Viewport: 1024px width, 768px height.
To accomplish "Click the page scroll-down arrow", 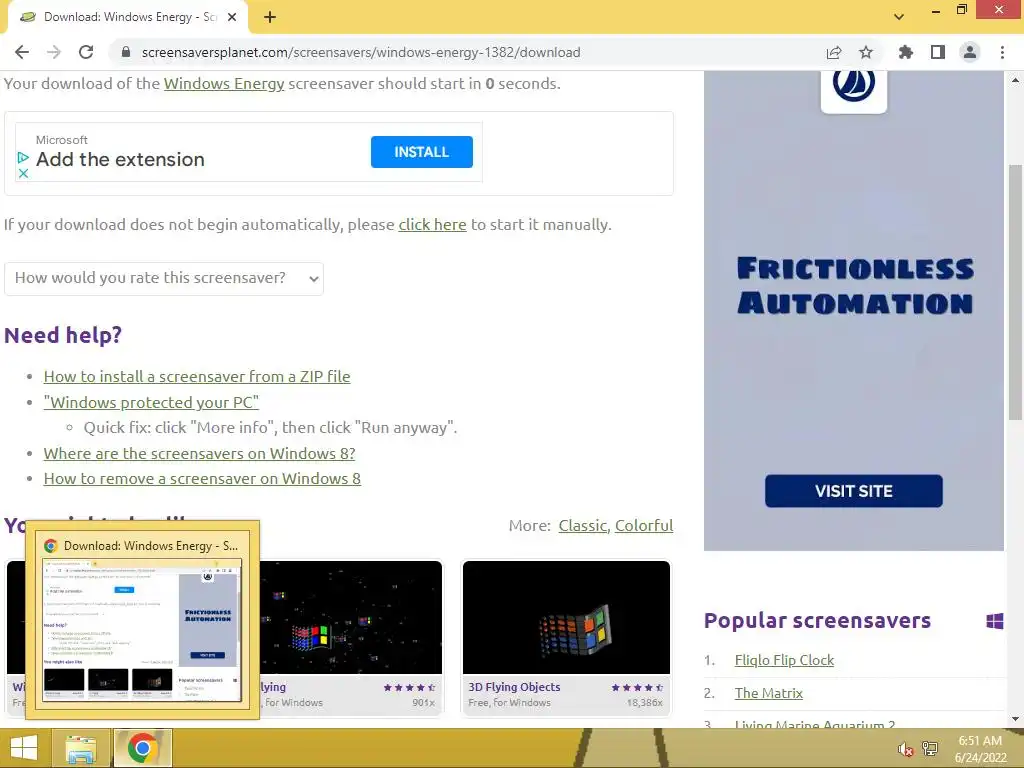I will (x=1015, y=718).
